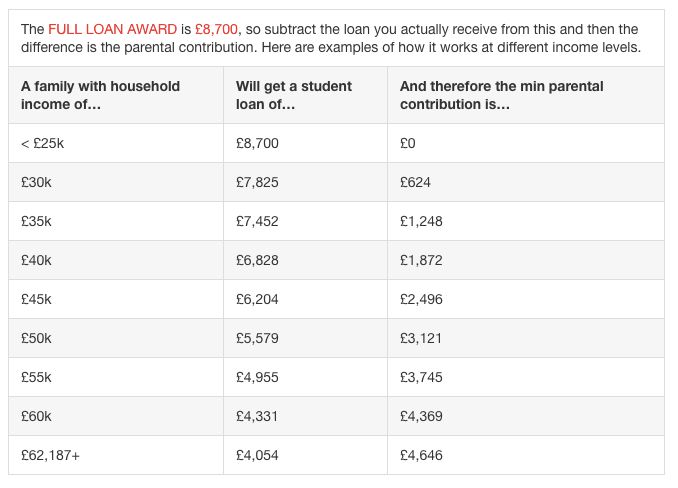Click the £4,646 contribution amount
This screenshot has height=488, width=678.
(421, 455)
